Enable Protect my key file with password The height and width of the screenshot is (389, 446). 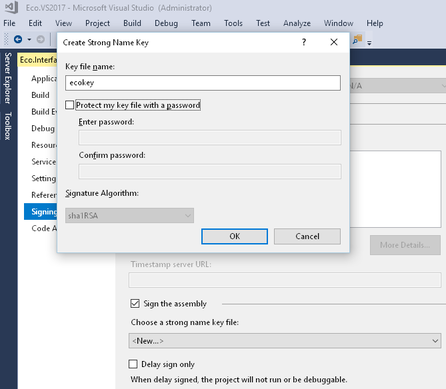(69, 105)
